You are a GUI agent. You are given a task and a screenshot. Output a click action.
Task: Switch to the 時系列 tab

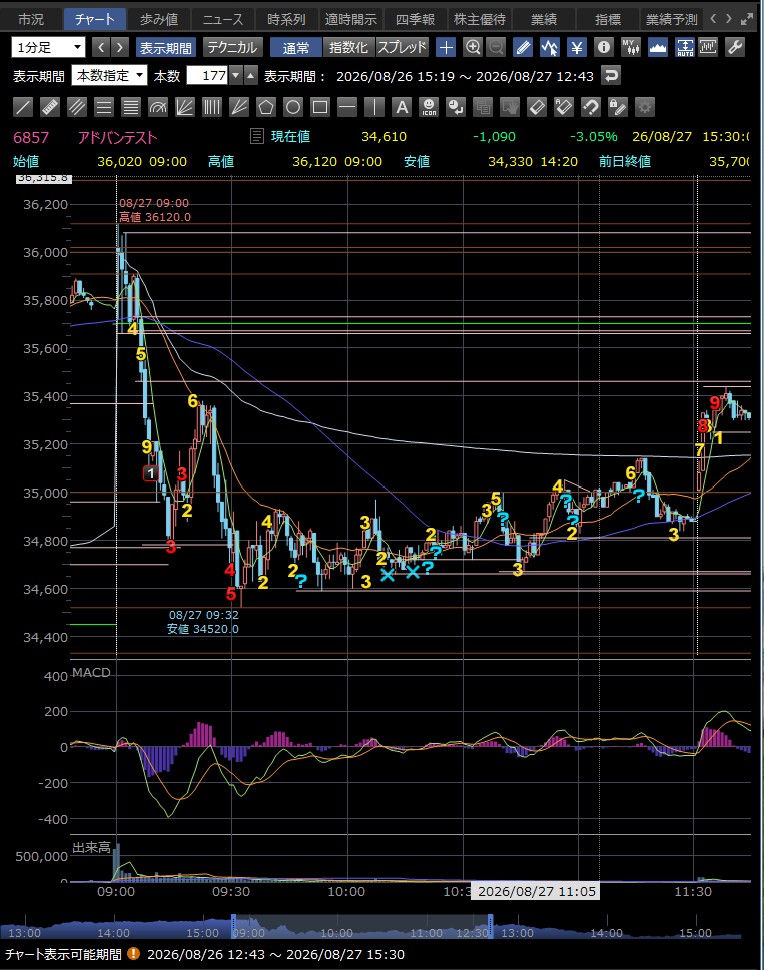click(286, 19)
